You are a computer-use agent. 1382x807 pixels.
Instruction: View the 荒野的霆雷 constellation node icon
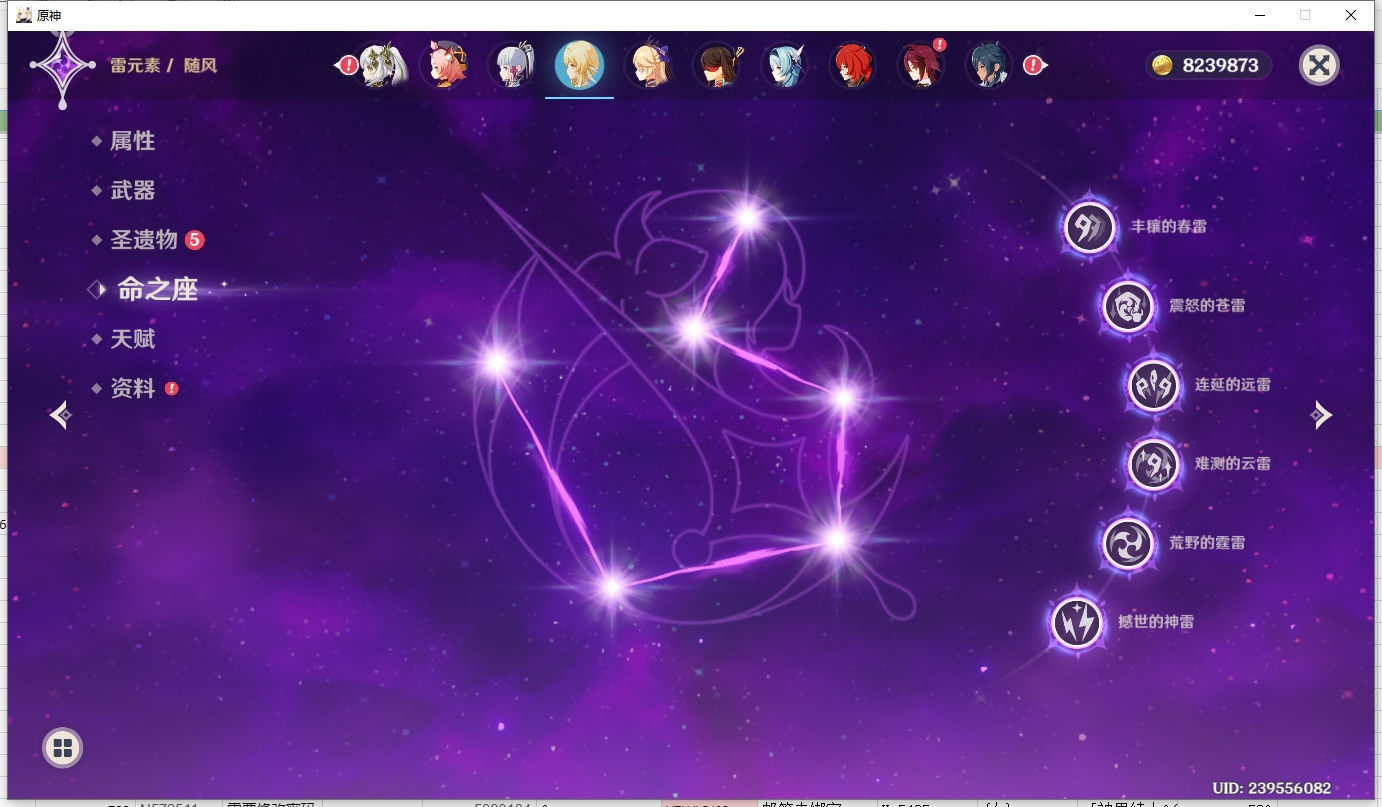[x=1128, y=543]
